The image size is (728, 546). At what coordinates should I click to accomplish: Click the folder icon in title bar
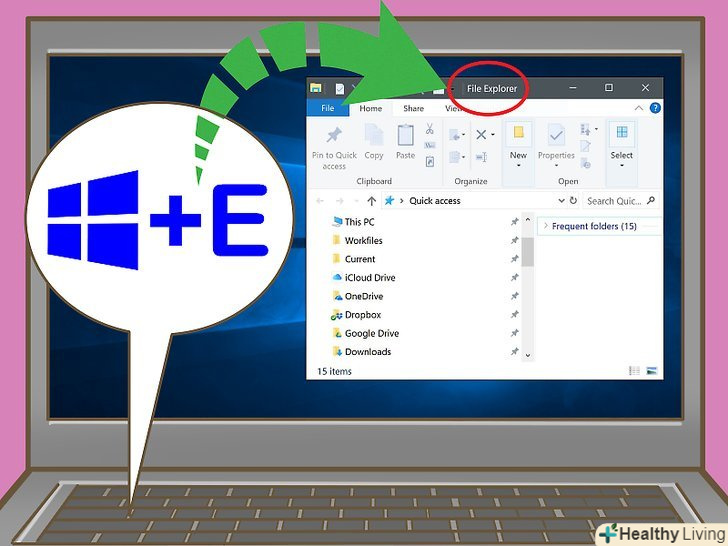coord(316,88)
